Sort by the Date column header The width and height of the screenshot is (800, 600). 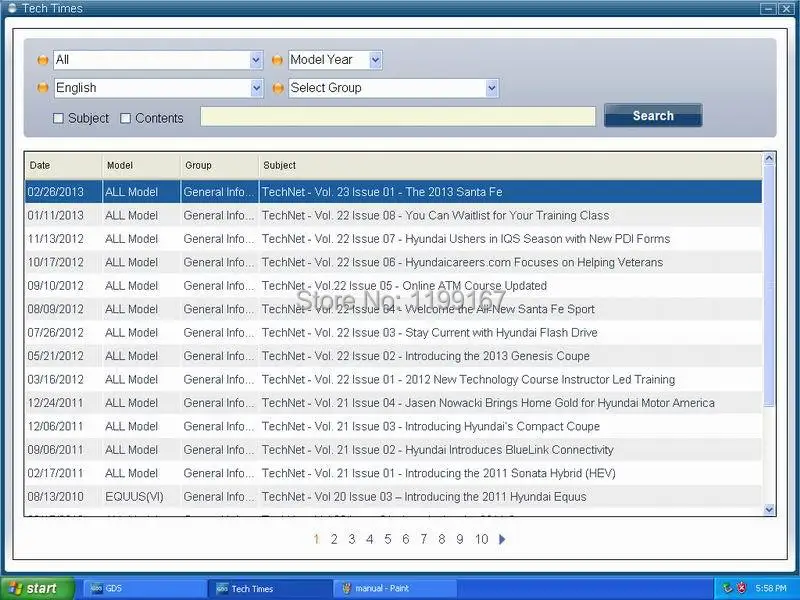point(63,165)
